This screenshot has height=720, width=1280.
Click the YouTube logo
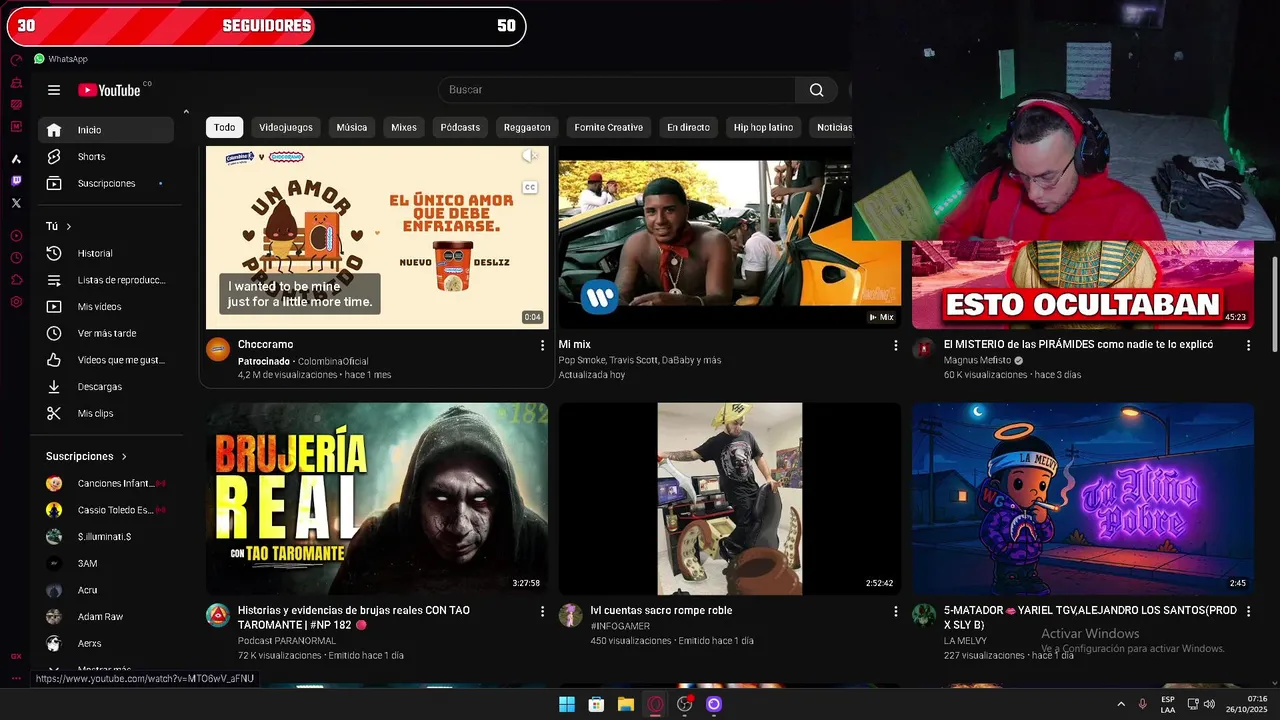(x=110, y=90)
